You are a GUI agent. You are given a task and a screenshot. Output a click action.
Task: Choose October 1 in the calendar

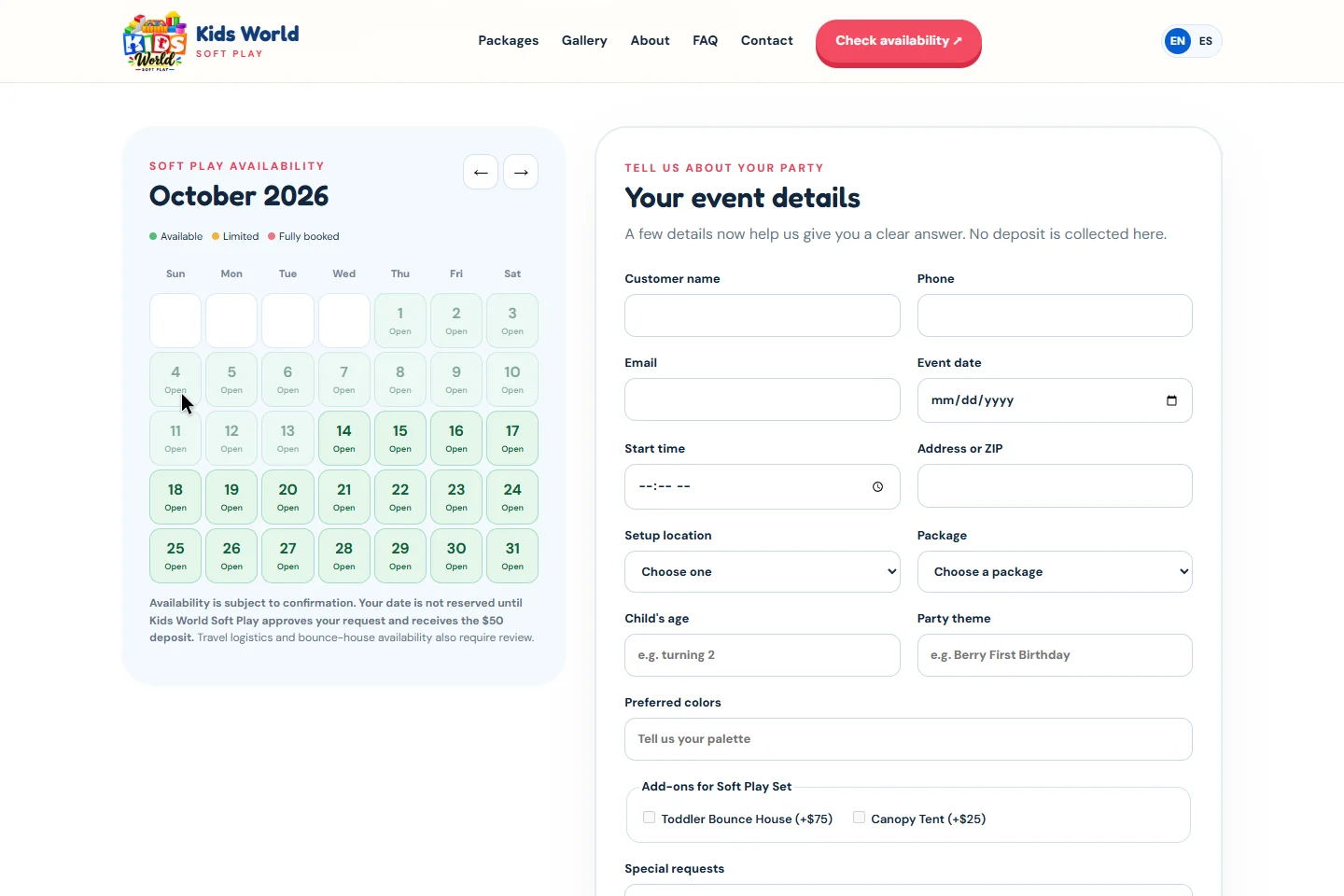(400, 320)
